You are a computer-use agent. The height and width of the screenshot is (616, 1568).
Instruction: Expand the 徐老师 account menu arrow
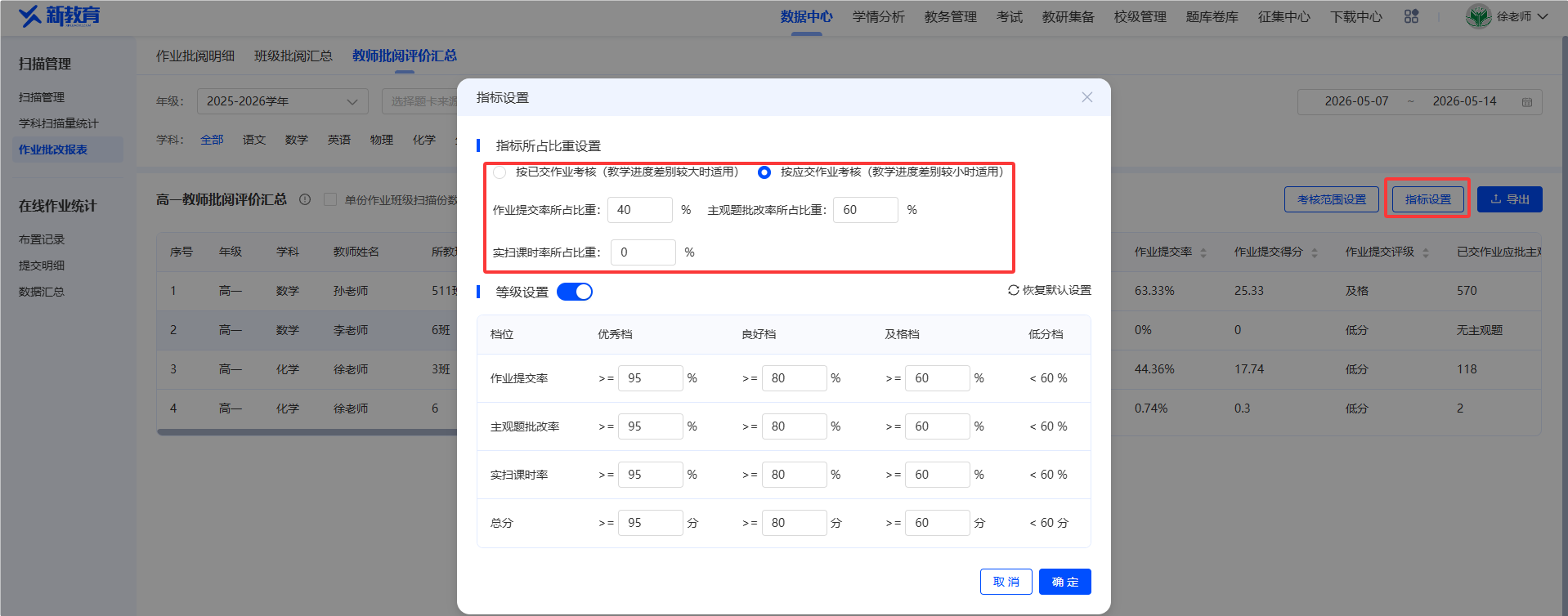tap(1543, 16)
